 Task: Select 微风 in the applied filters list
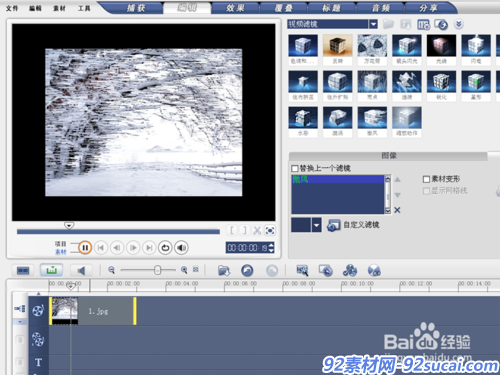click(x=338, y=179)
